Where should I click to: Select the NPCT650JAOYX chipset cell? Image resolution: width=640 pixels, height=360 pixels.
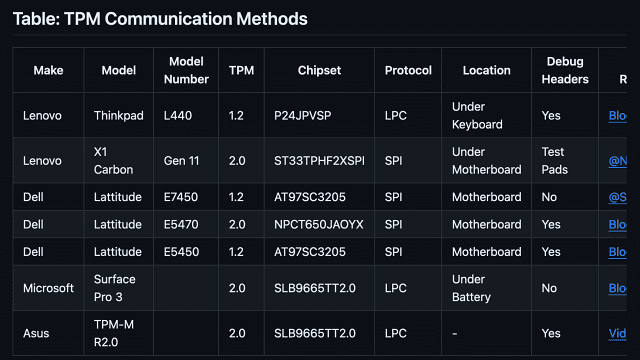pos(319,224)
